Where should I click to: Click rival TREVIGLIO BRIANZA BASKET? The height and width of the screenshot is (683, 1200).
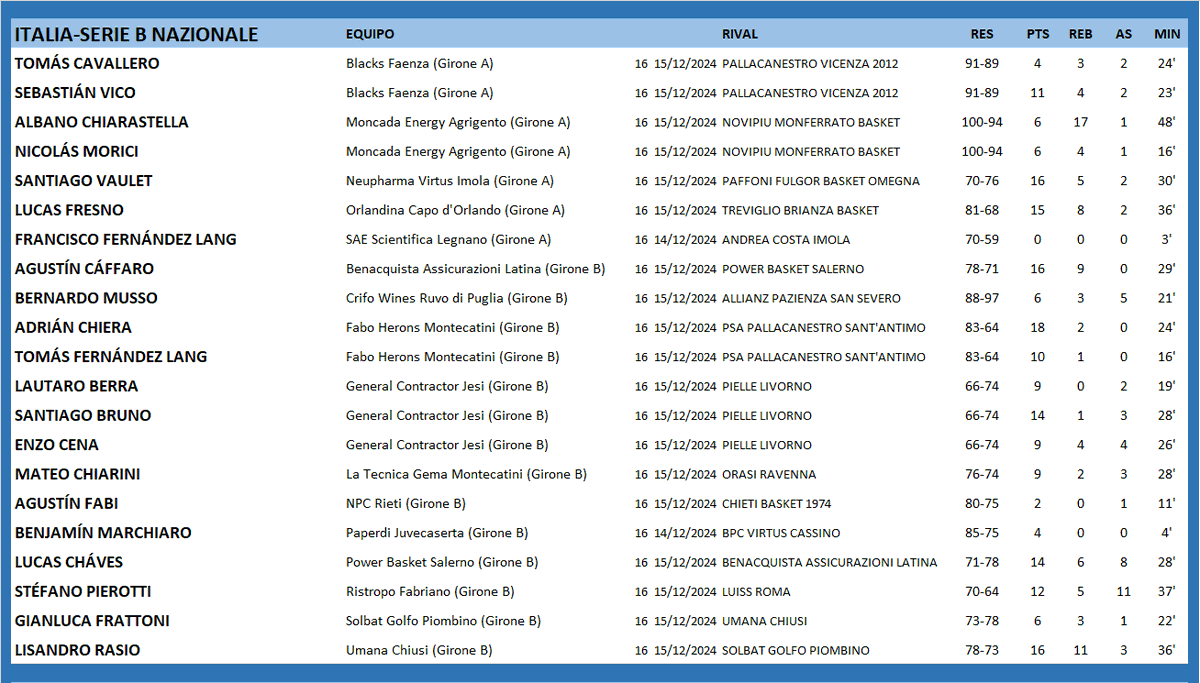pyautogui.click(x=800, y=210)
